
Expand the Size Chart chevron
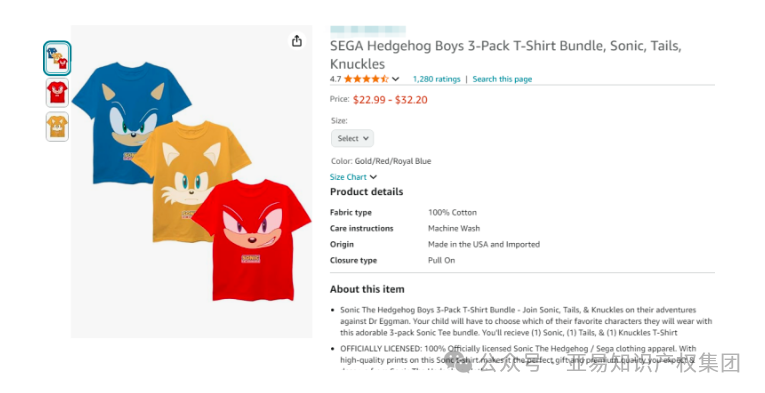[x=373, y=177]
